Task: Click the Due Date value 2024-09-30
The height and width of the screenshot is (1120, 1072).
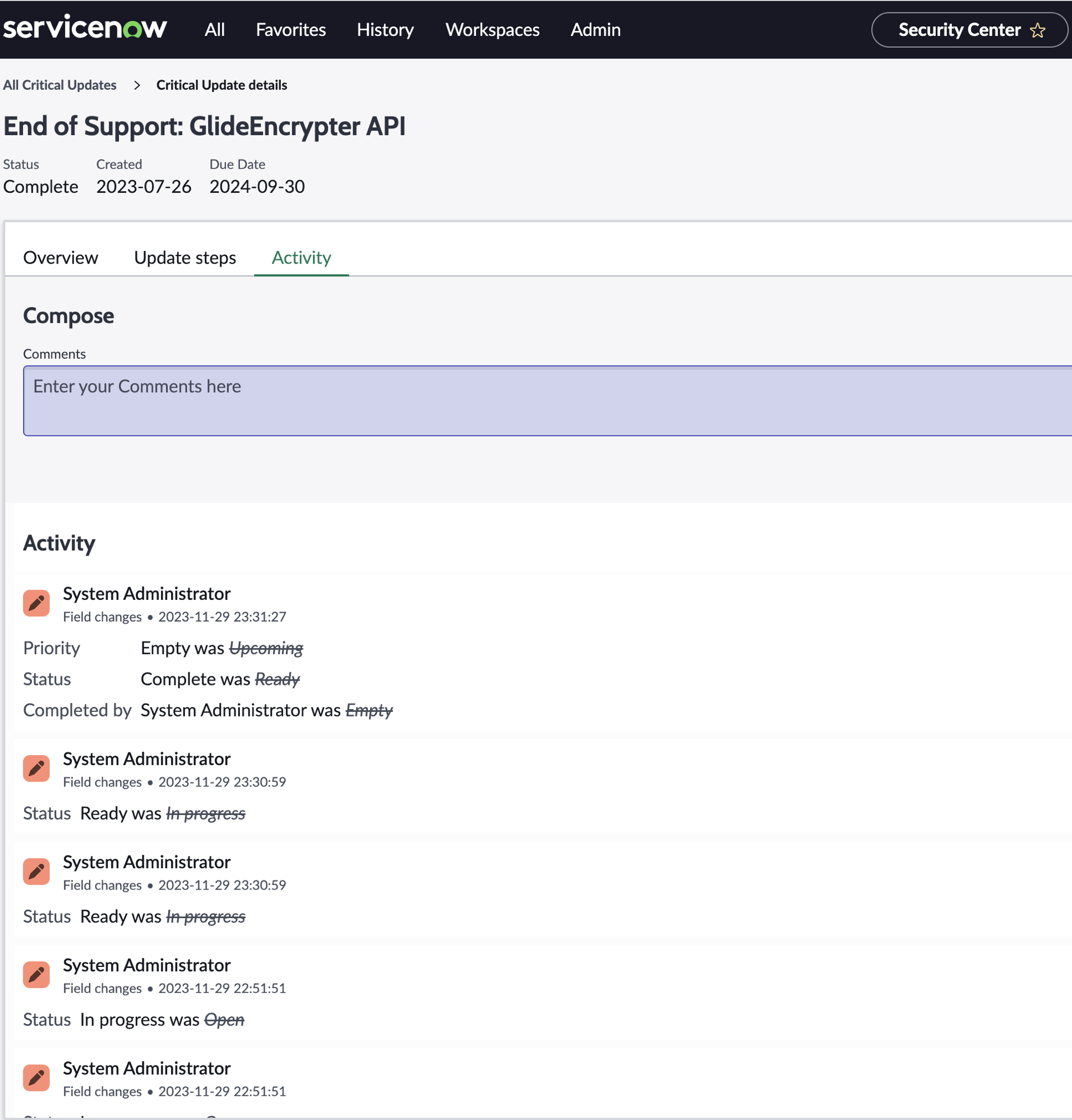Action: point(257,187)
